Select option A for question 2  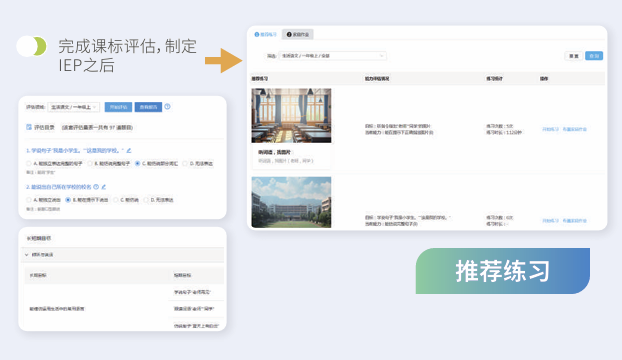(29, 200)
